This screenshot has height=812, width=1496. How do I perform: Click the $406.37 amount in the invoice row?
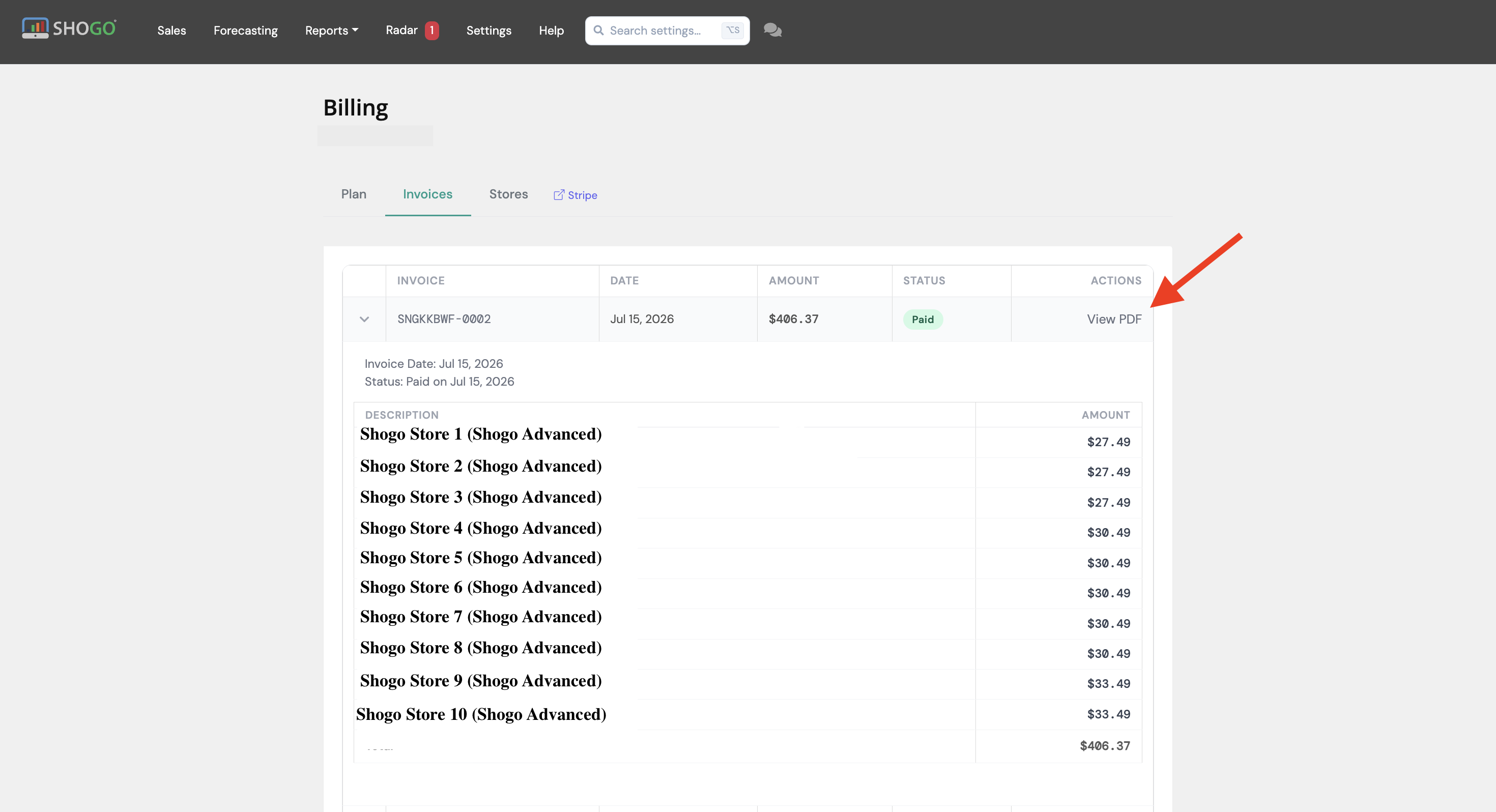tap(793, 320)
